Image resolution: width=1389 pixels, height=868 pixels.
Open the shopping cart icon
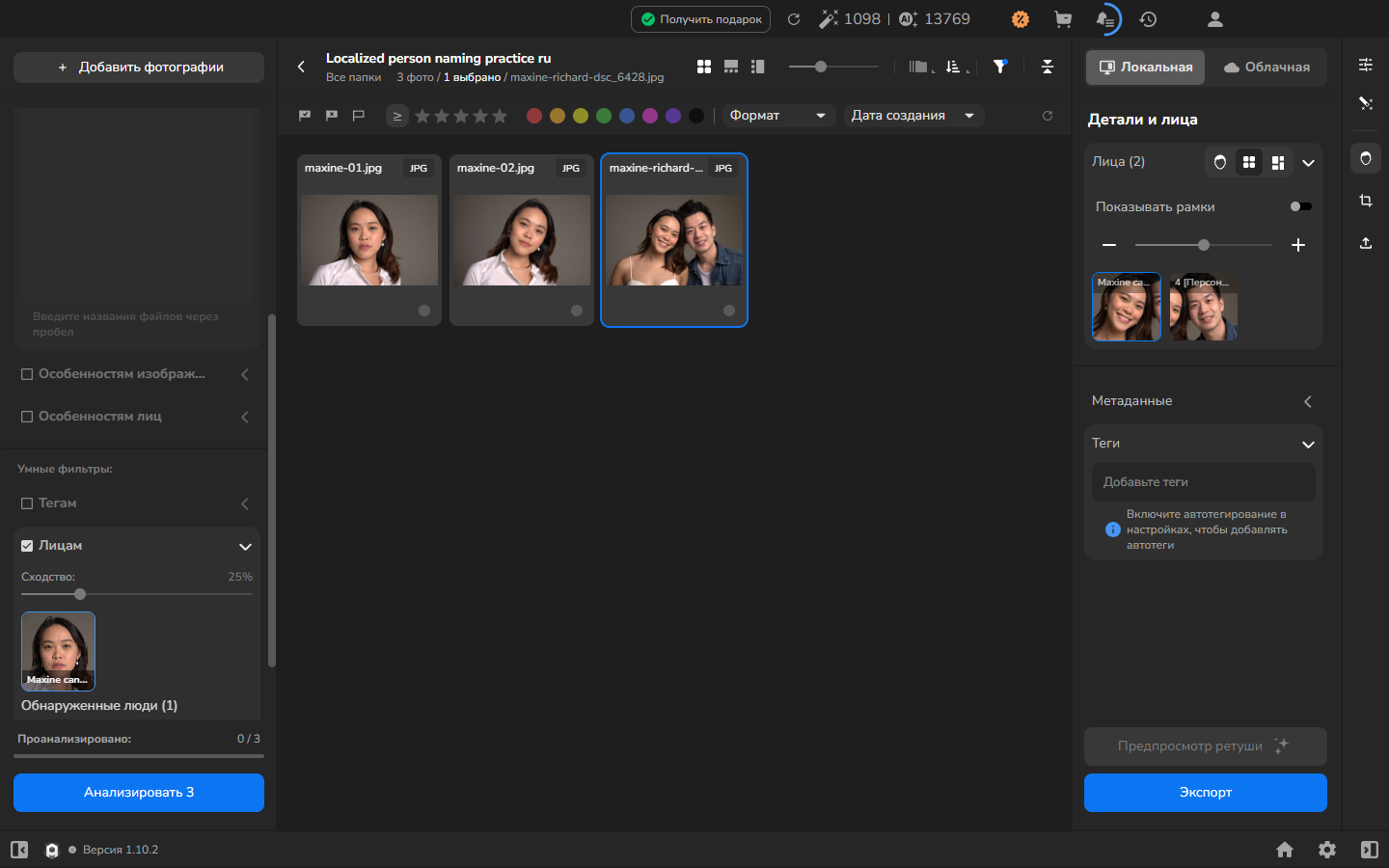[x=1063, y=19]
